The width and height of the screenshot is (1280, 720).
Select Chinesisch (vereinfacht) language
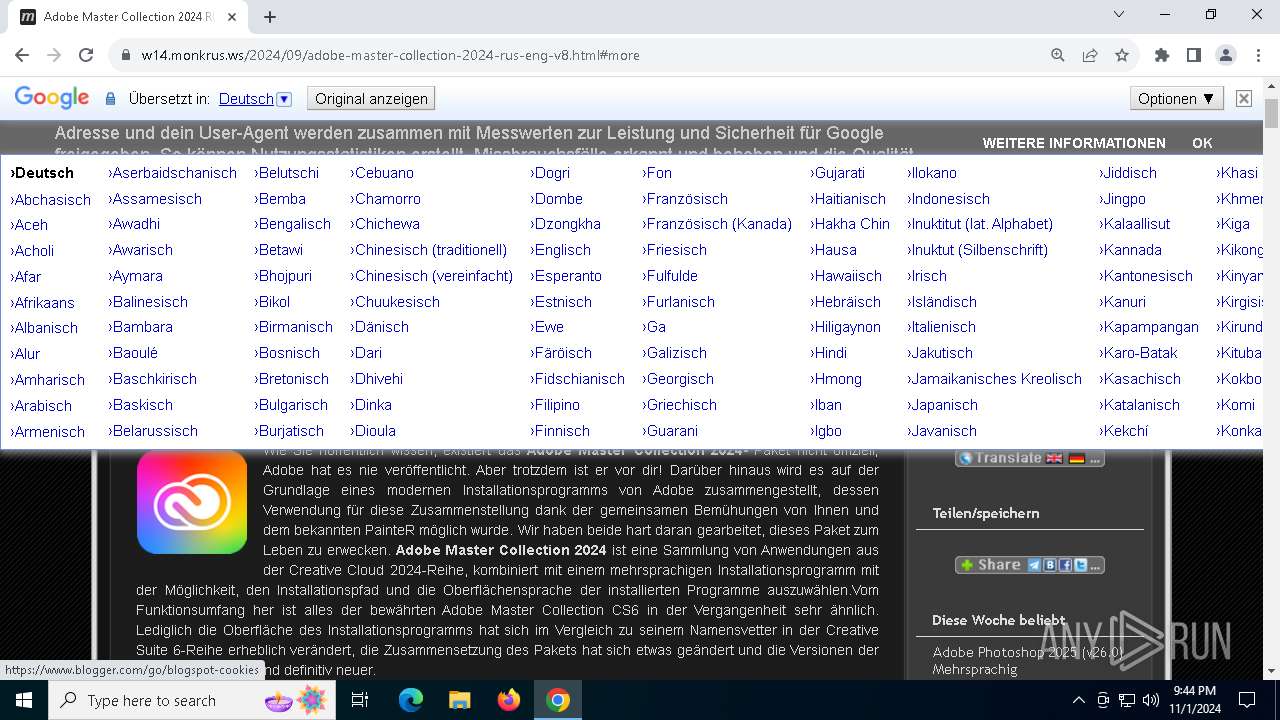432,276
